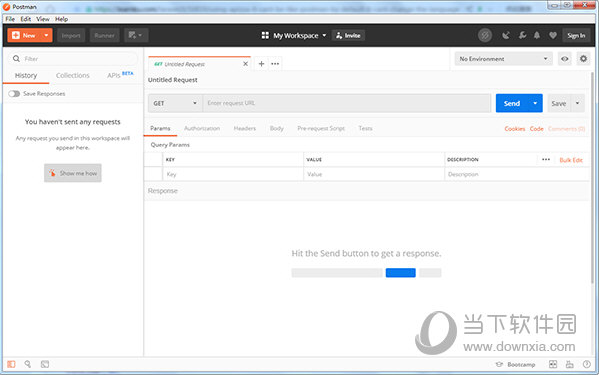This screenshot has height=375, width=599.
Task: Open the No Environment dropdown
Action: pos(503,59)
